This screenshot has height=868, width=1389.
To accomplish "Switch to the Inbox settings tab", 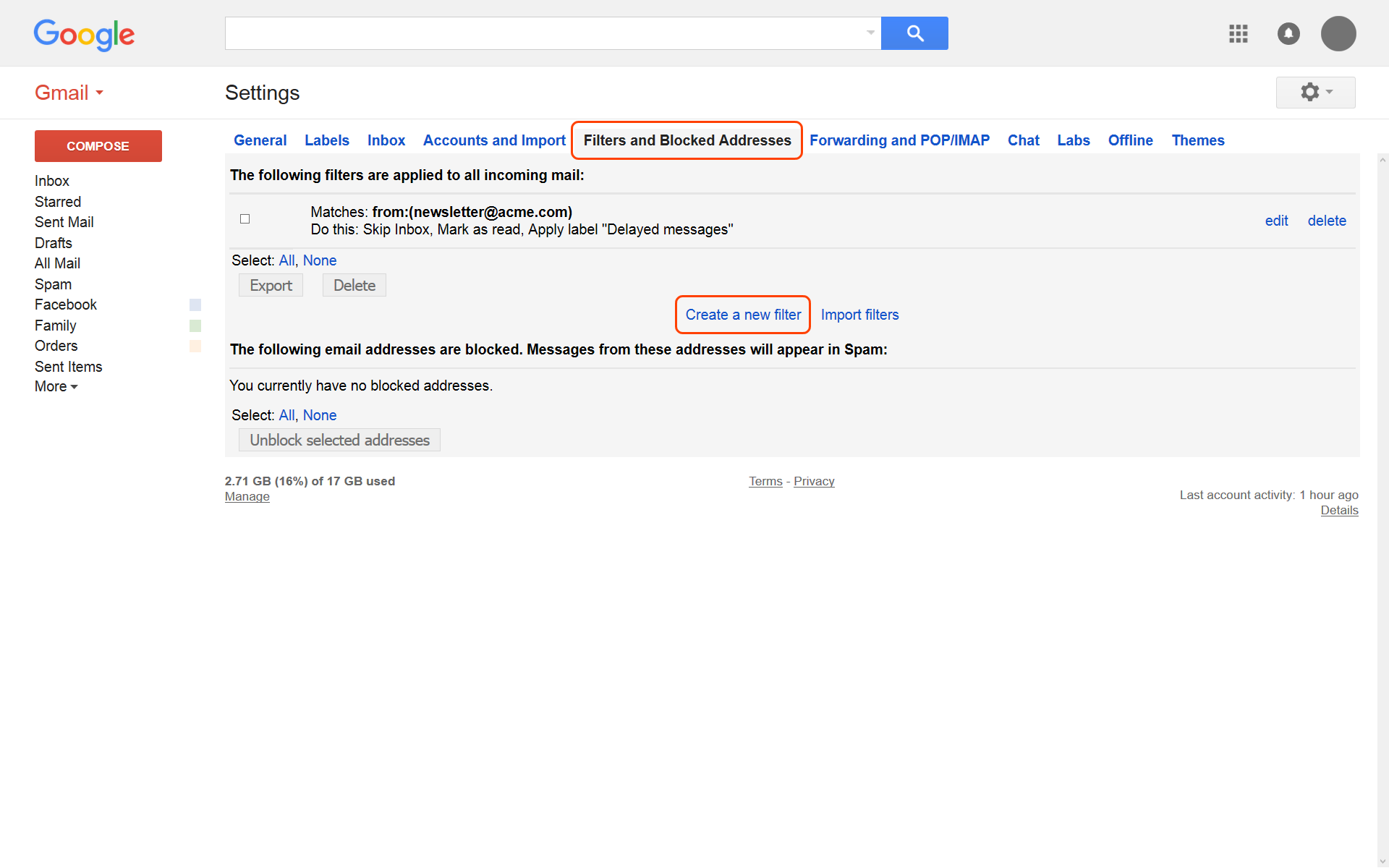I will (386, 140).
